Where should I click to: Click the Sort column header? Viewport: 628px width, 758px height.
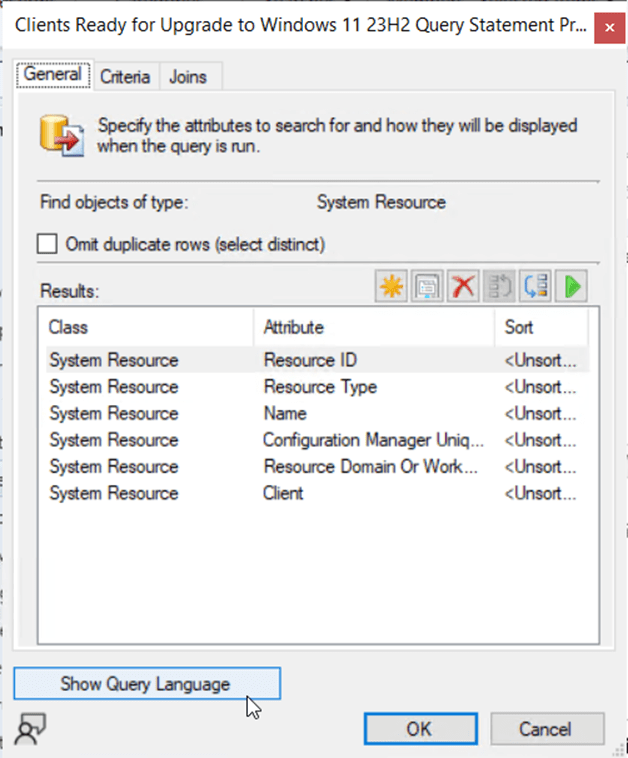[x=540, y=327]
